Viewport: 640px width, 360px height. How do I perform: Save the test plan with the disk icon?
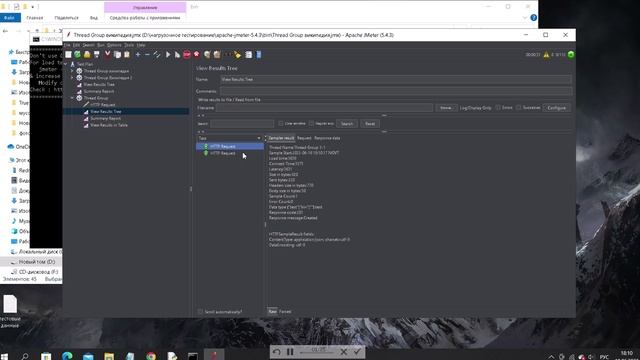coord(97,55)
